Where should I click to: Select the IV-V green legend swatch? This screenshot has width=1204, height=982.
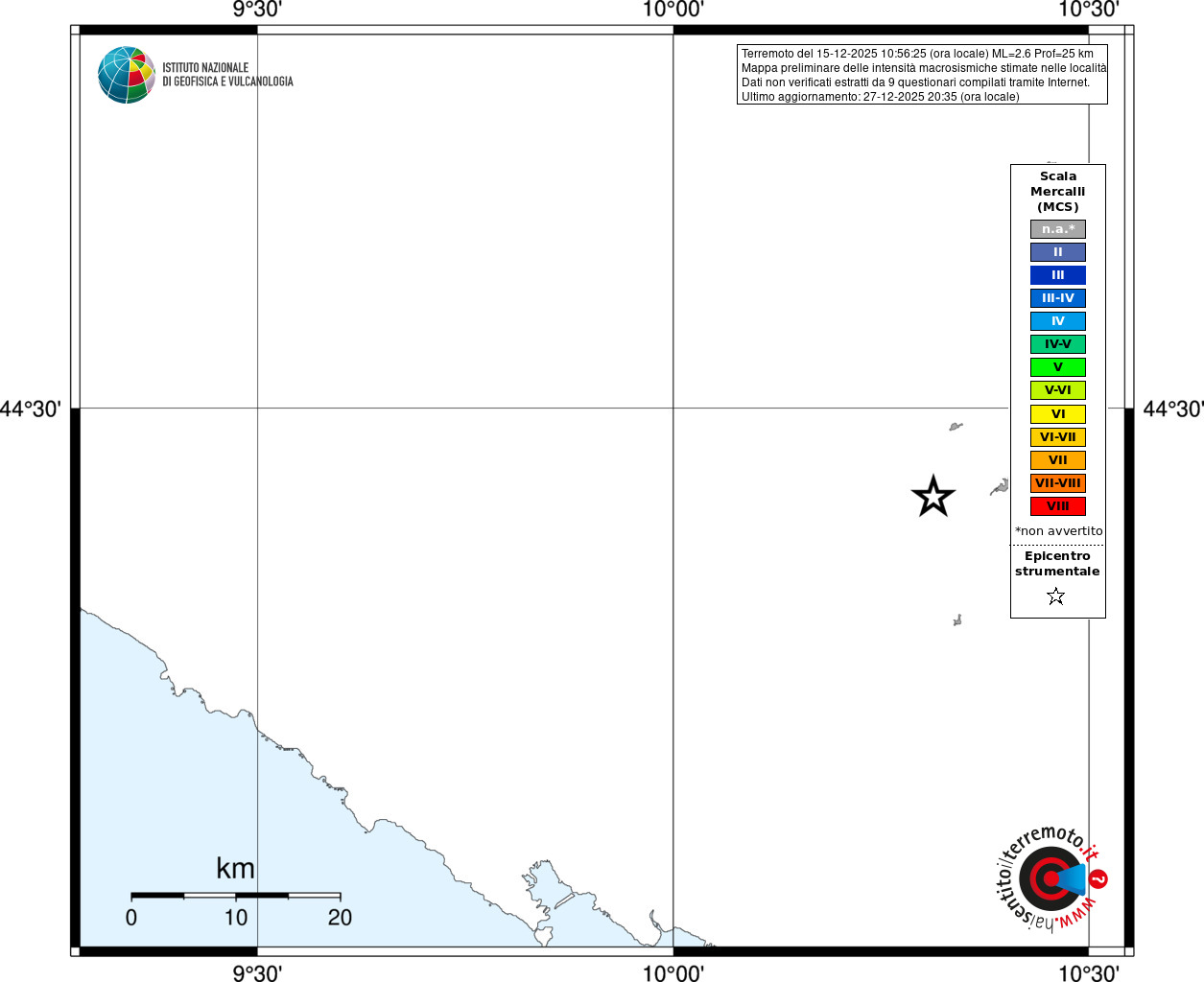[x=1058, y=344]
